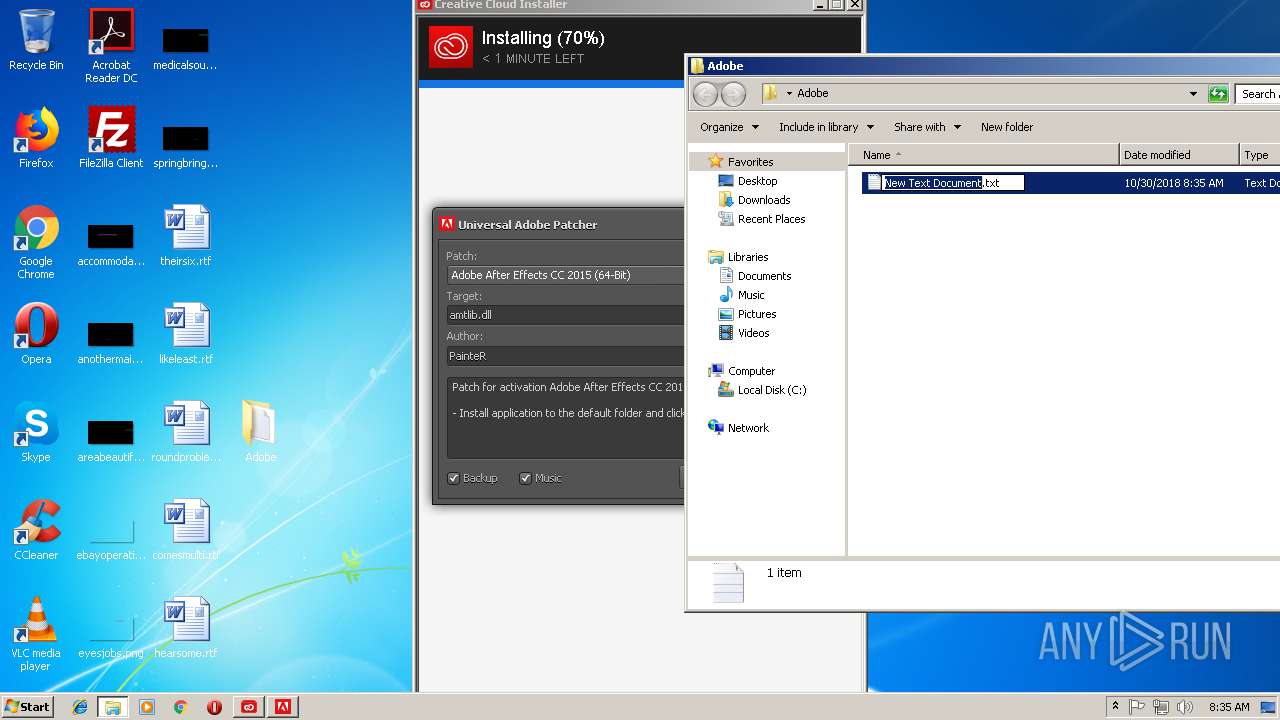
Task: Open Network in navigation pane
Action: (748, 428)
